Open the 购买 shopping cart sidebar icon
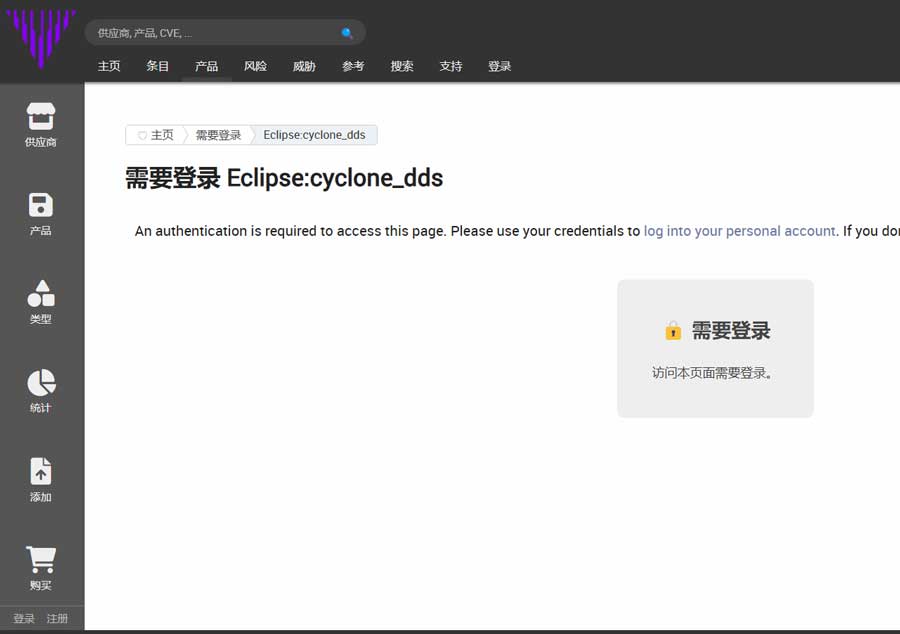This screenshot has height=634, width=900. tap(41, 560)
